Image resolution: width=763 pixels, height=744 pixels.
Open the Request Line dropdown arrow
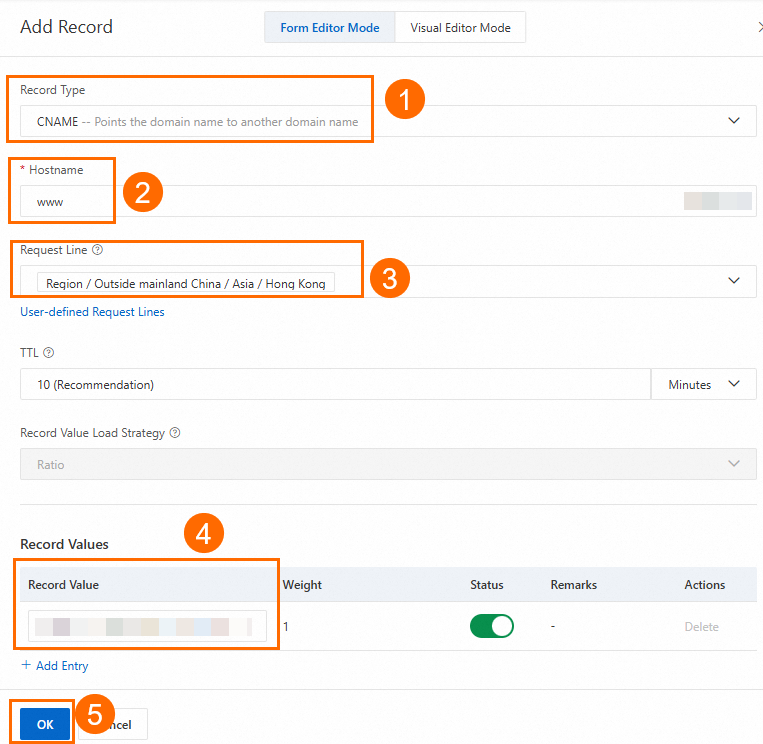[x=735, y=281]
